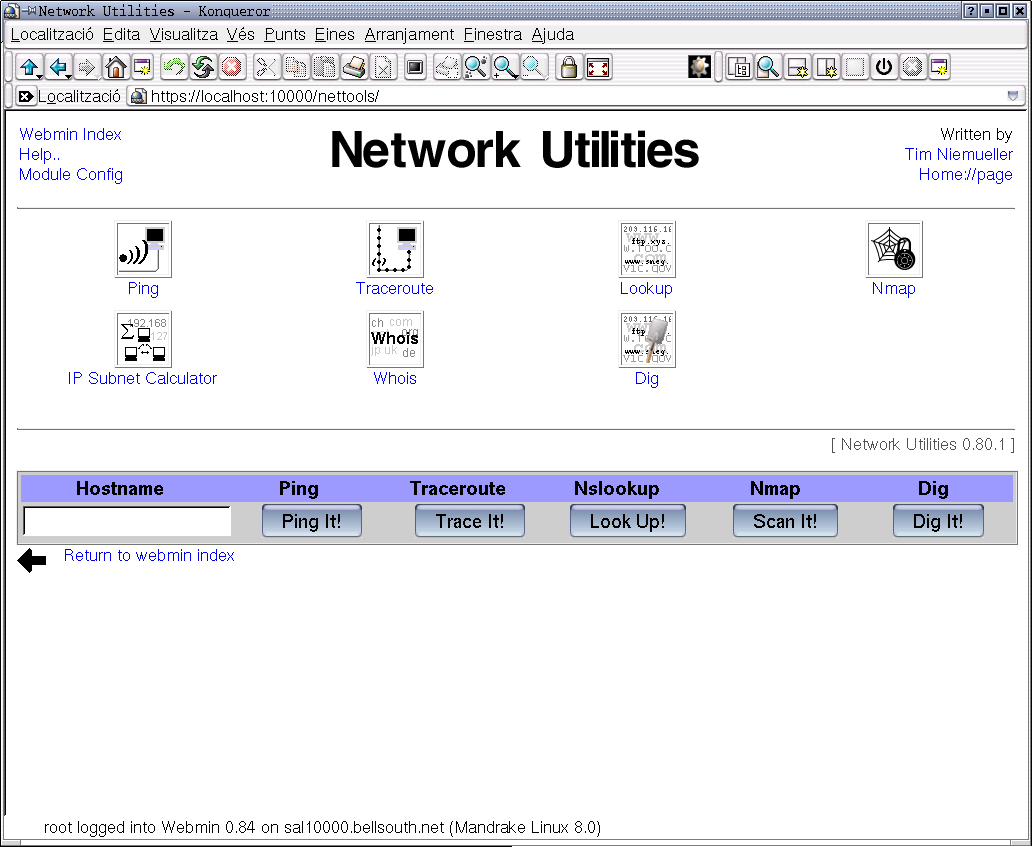Click the Paste clipboard icon
Viewport: 1032px width, 847px height.
(x=324, y=67)
